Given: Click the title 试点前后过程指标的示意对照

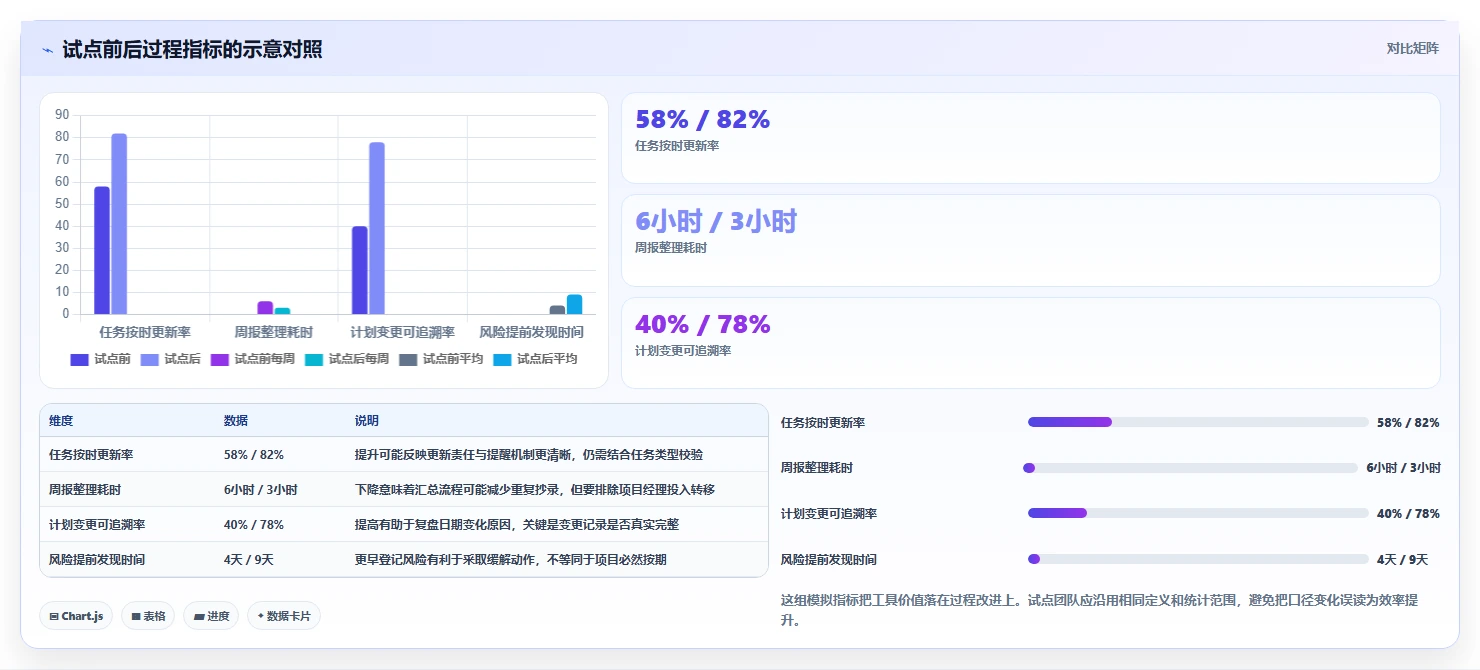Looking at the screenshot, I should (192, 49).
